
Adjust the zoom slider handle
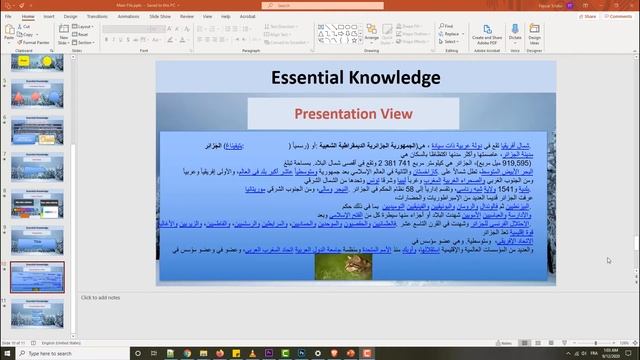point(596,343)
